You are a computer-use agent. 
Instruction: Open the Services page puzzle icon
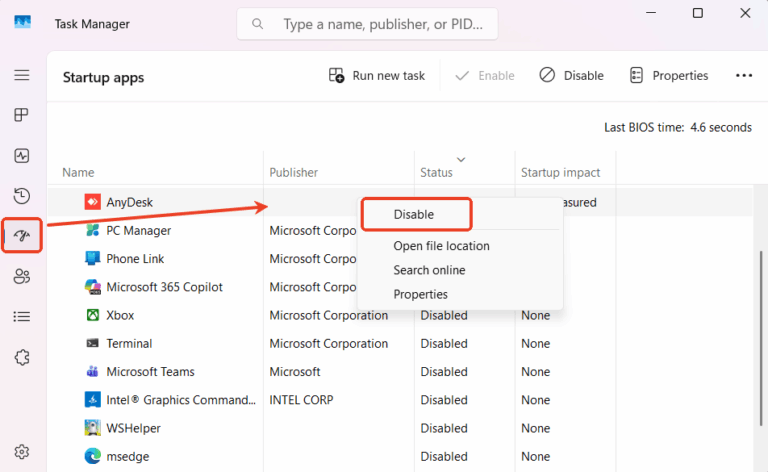coord(22,357)
